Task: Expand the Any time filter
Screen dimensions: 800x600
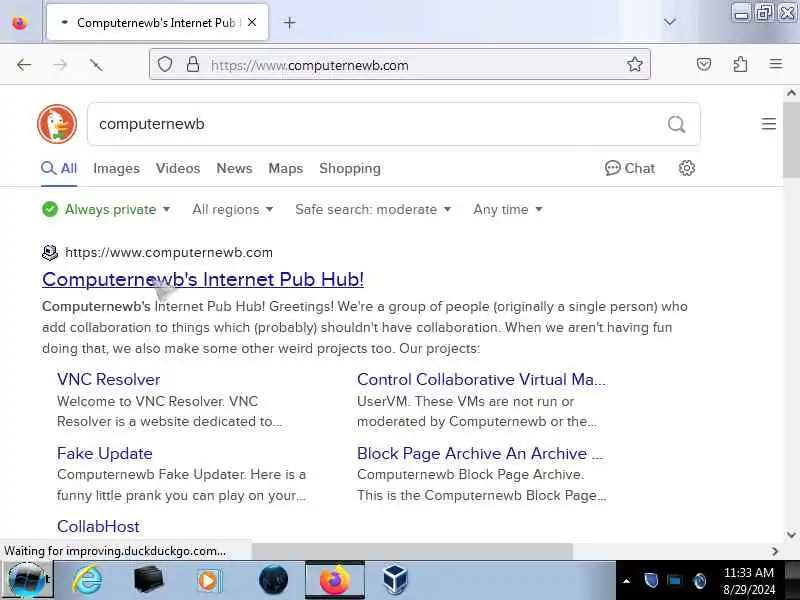Action: (x=508, y=209)
